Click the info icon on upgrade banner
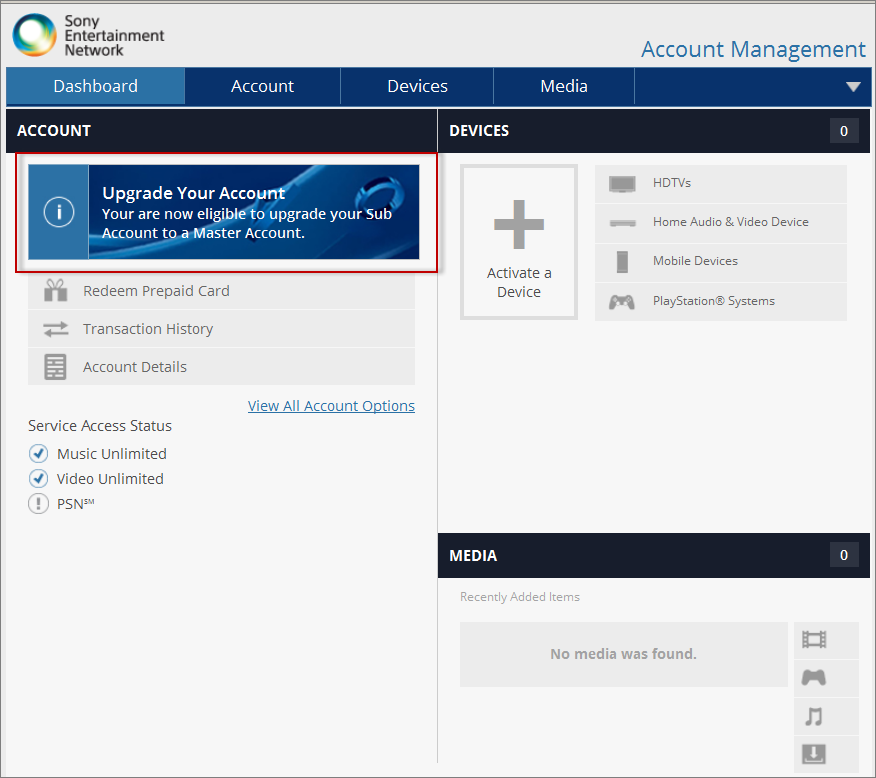This screenshot has width=876, height=778. [x=59, y=212]
